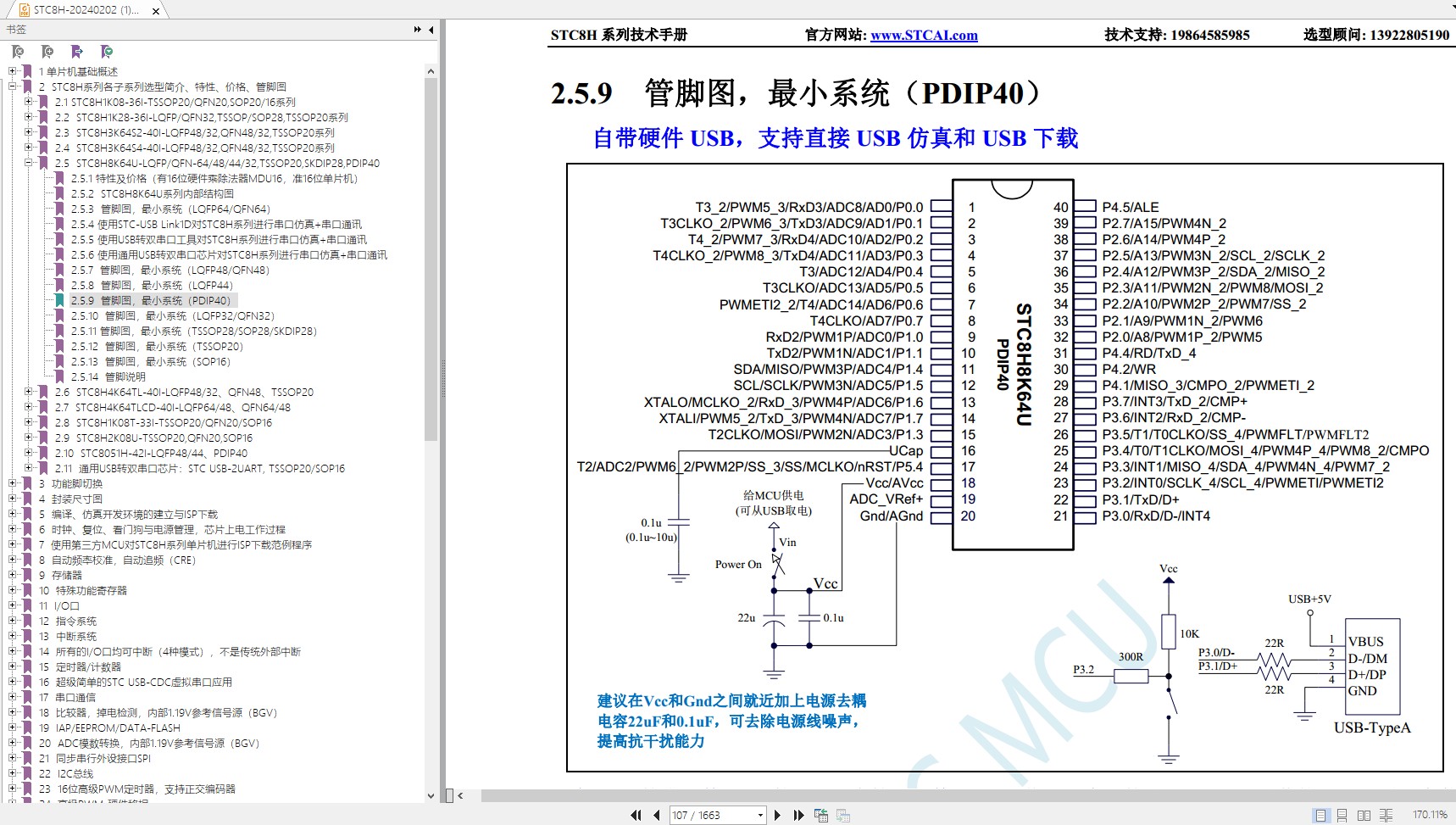Image resolution: width=1456 pixels, height=825 pixels.
Task: Open bookmark 17 串口通信
Action: coord(67,697)
